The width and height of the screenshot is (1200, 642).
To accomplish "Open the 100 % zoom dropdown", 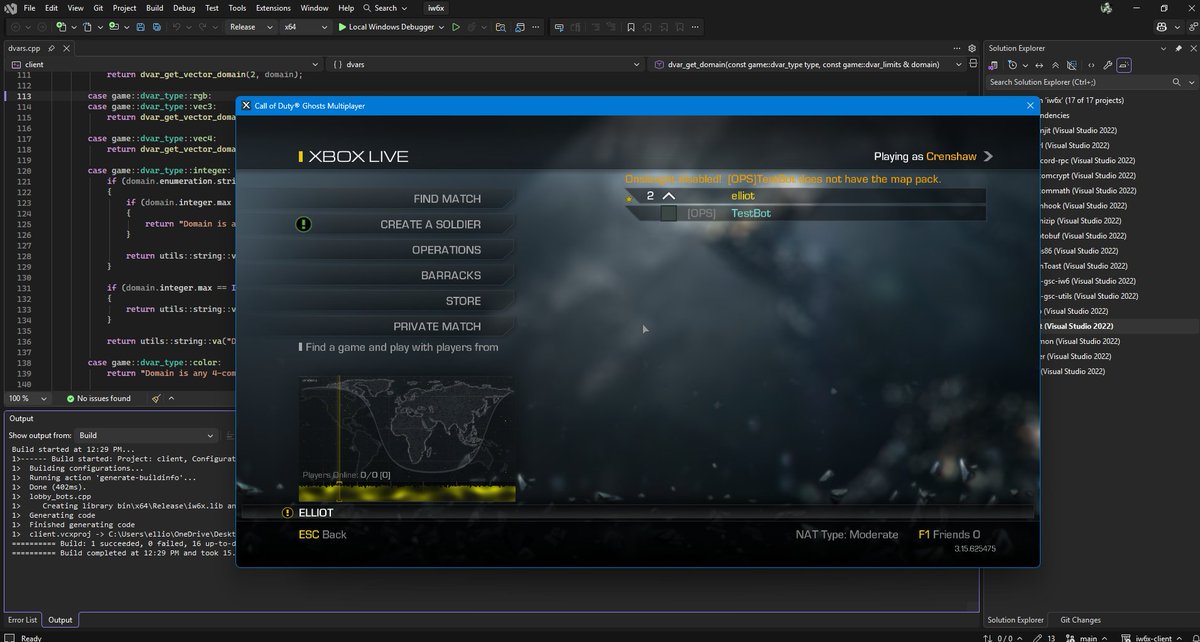I will tap(27, 398).
